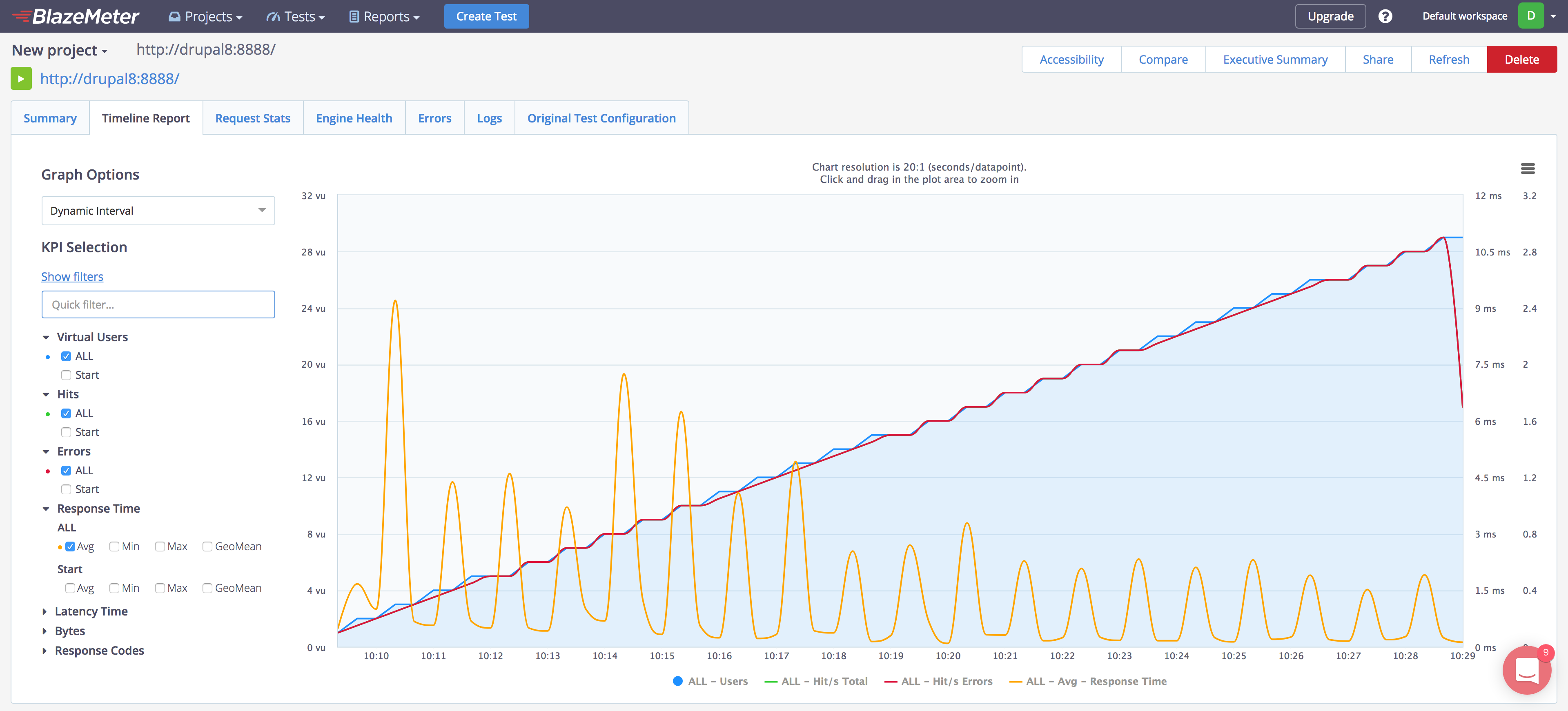Click the Quick filter input field

point(158,304)
